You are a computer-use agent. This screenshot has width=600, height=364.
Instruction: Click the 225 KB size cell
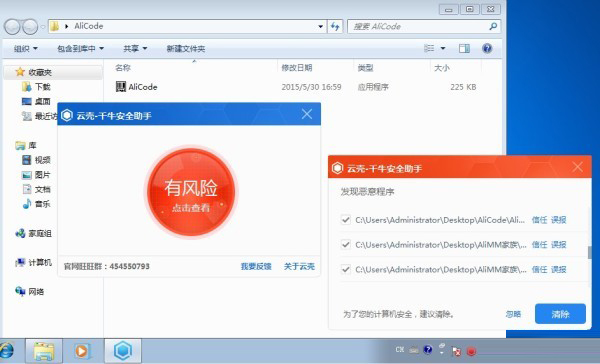(x=463, y=87)
